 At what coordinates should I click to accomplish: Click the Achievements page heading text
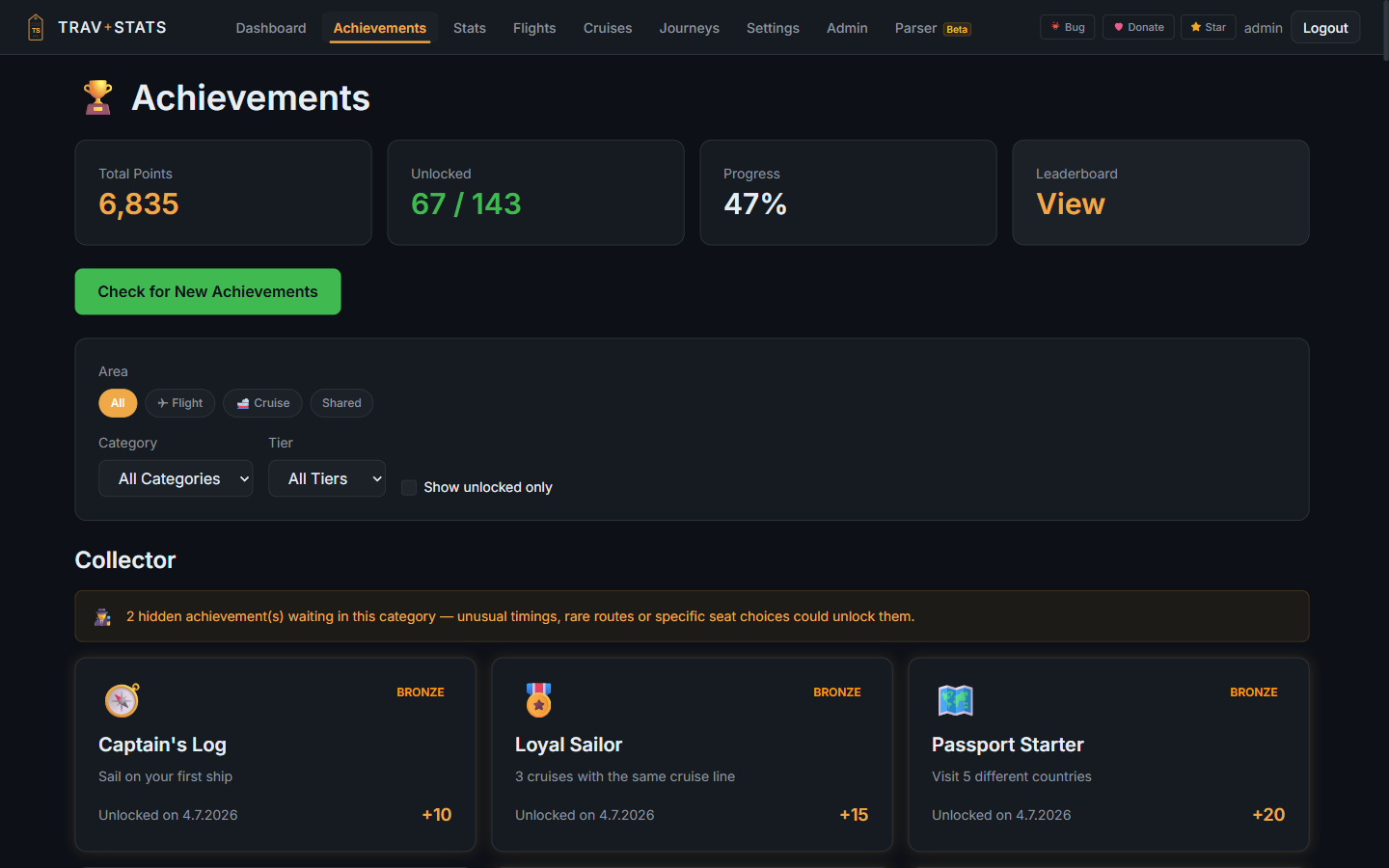(x=251, y=97)
